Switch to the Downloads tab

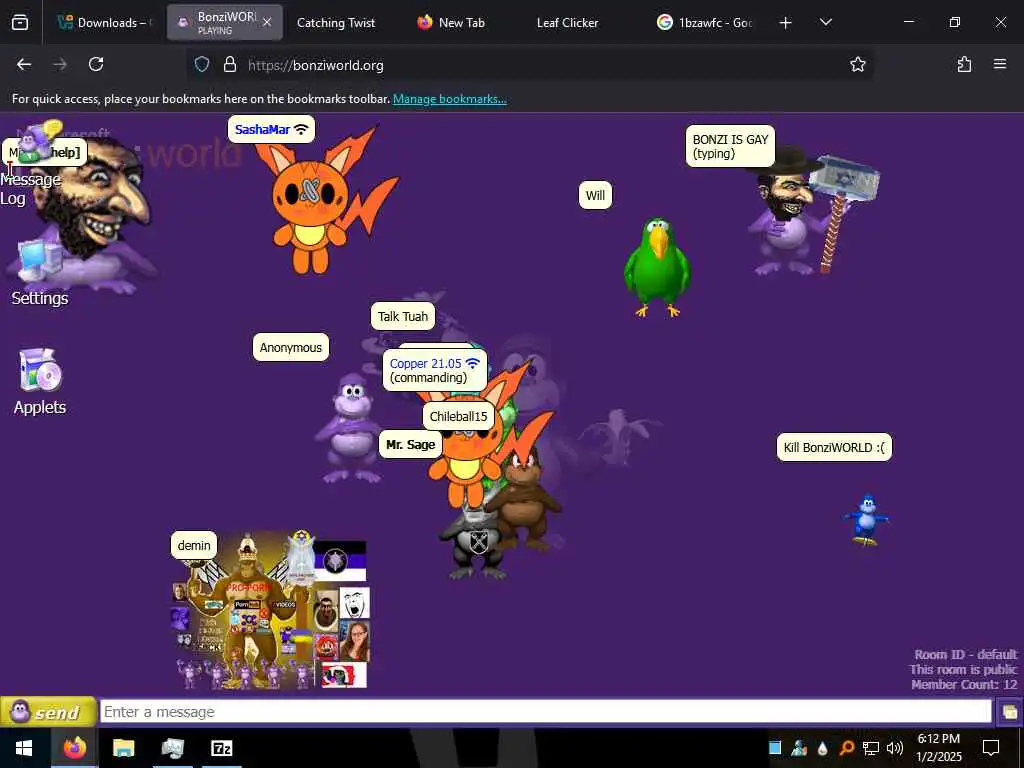(x=104, y=23)
